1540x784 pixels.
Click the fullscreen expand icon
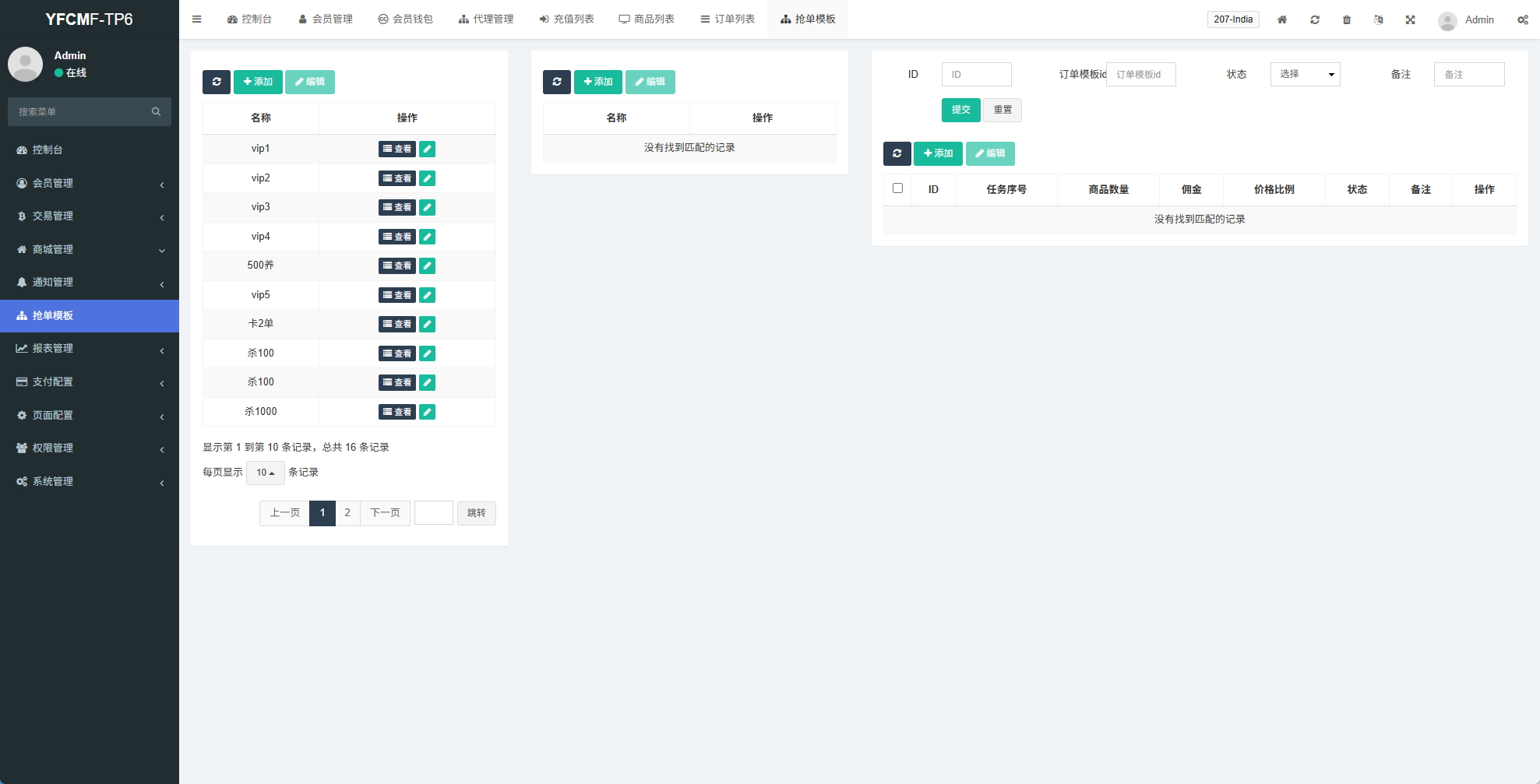point(1410,19)
